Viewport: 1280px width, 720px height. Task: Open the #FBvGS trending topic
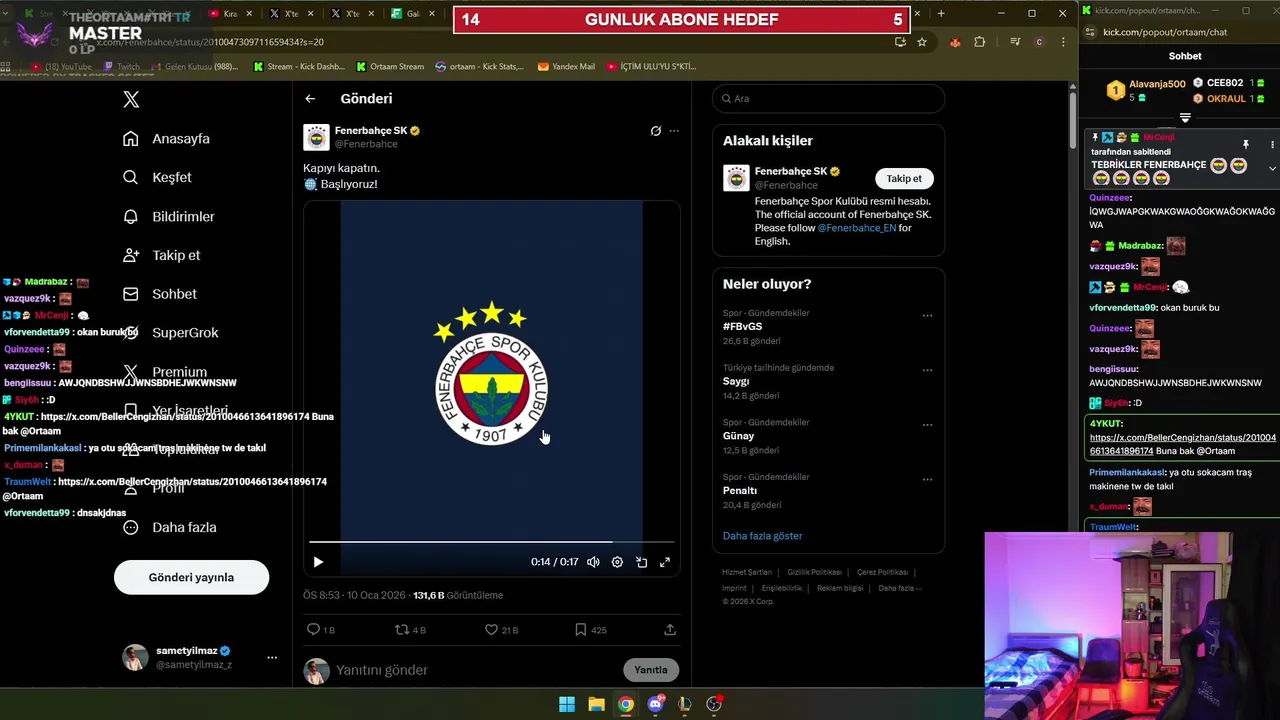743,327
